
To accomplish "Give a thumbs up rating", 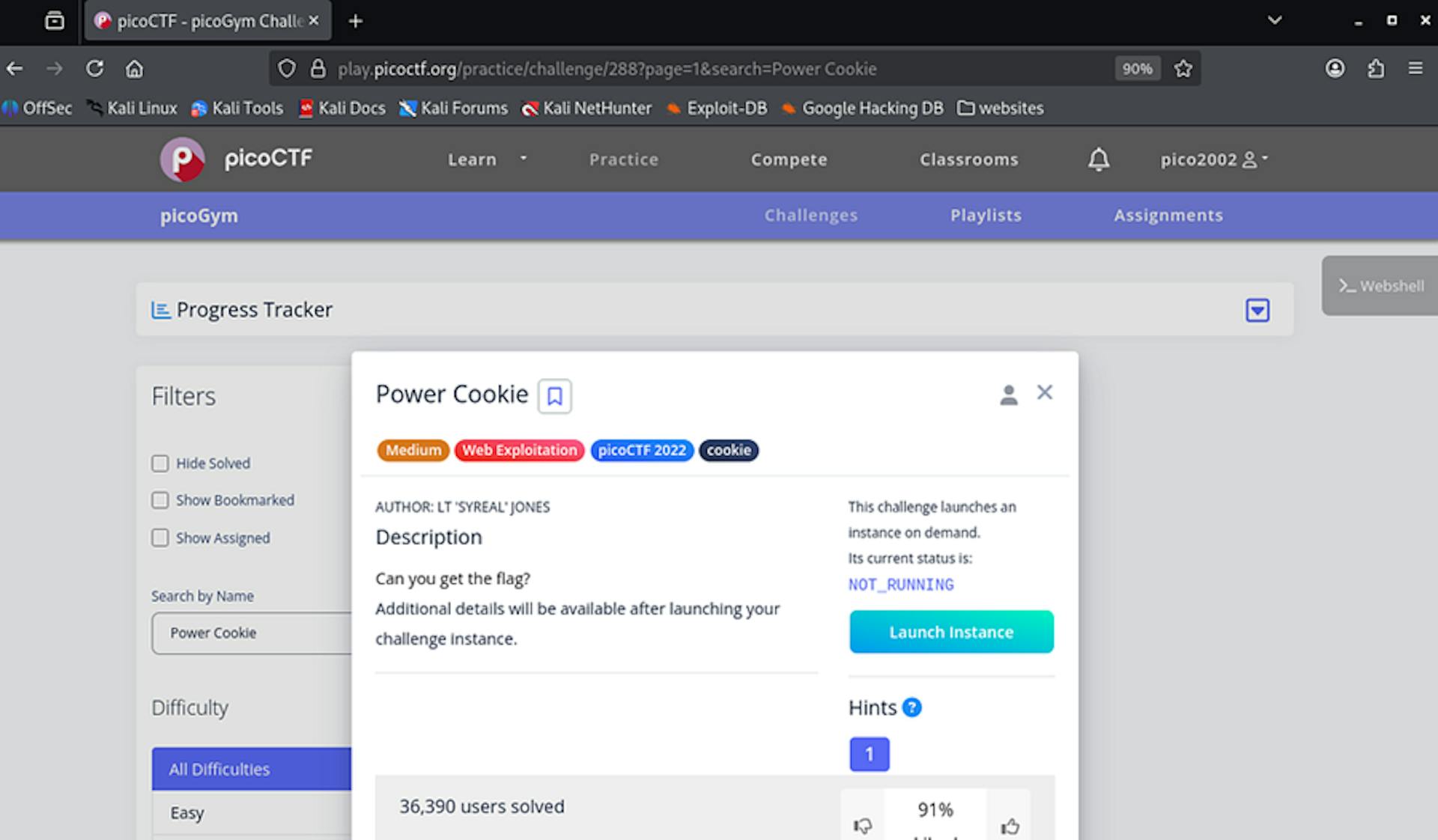I will point(1009,827).
